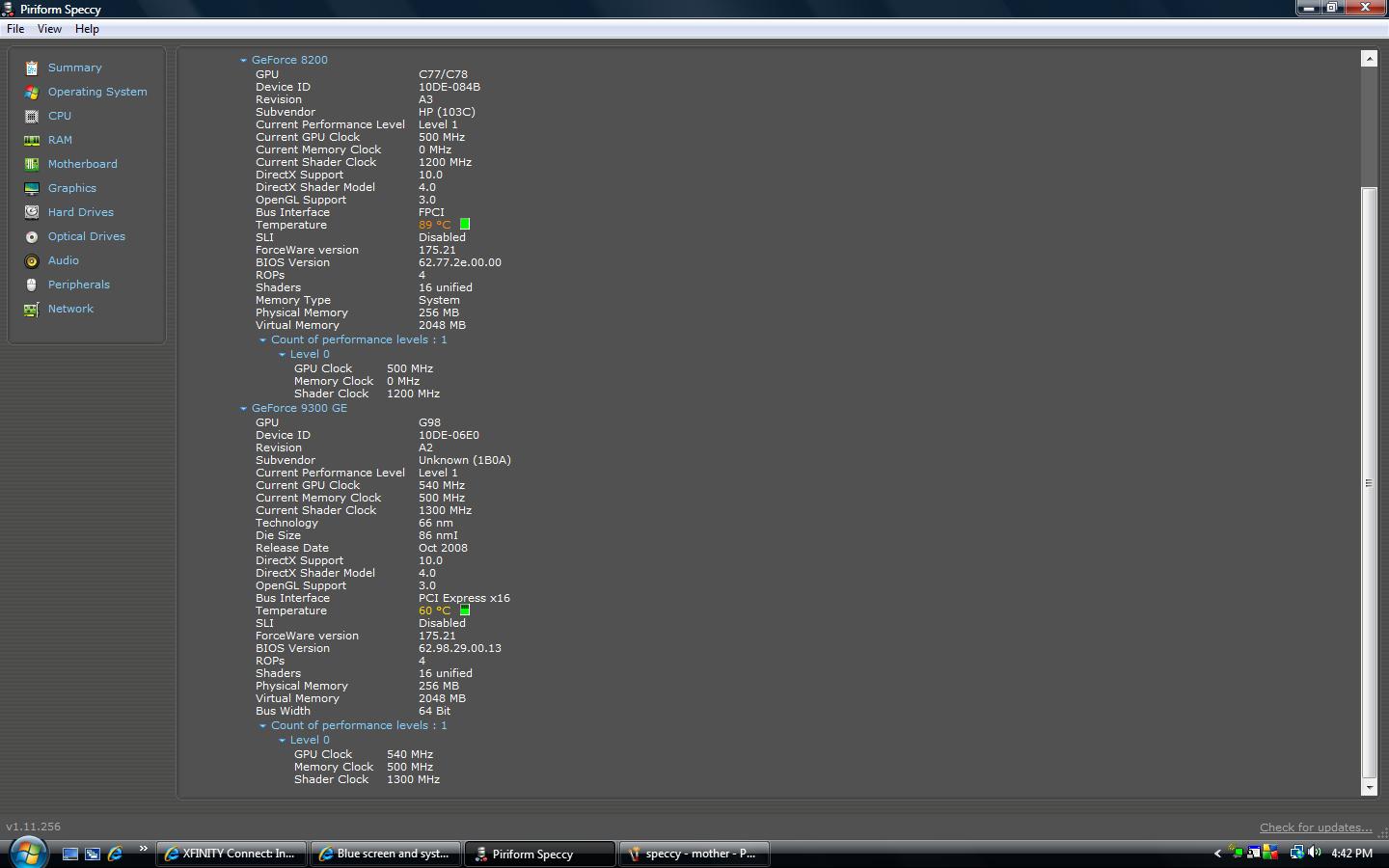Expand the quick launch overflow chevron
1389x868 pixels.
pyautogui.click(x=144, y=849)
